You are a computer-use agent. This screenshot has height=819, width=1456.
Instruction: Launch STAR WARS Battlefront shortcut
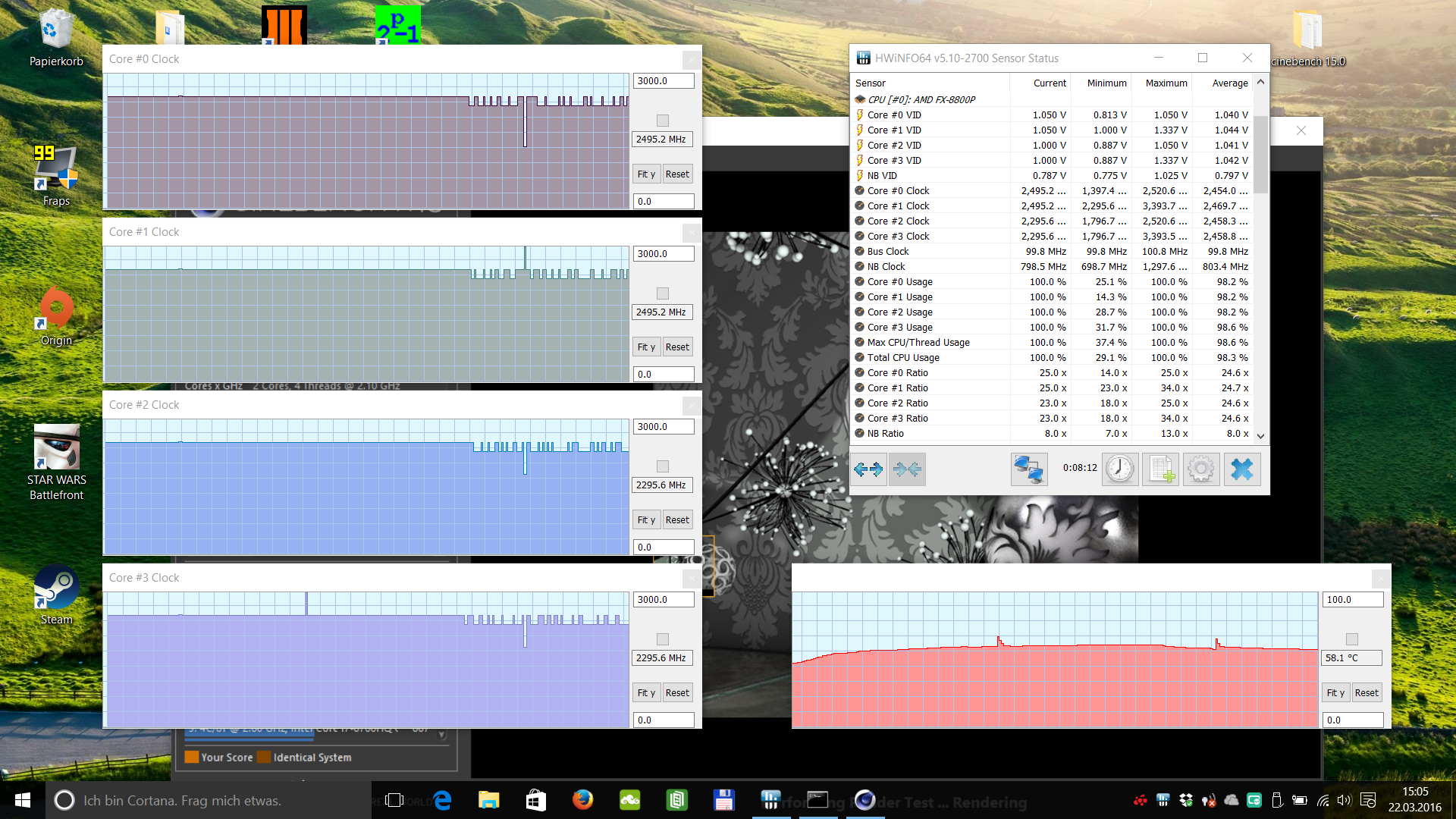pos(56,462)
